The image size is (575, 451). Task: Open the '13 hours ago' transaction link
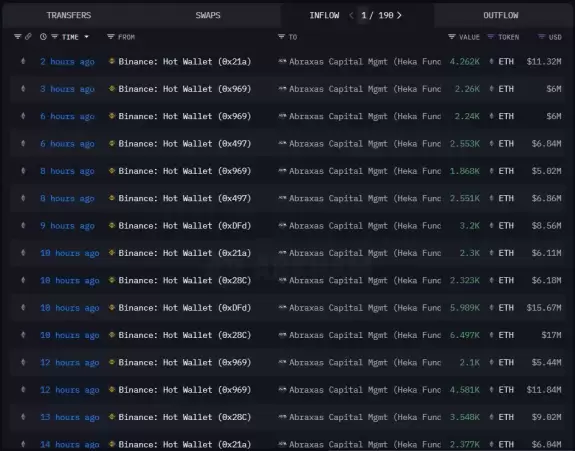point(70,417)
